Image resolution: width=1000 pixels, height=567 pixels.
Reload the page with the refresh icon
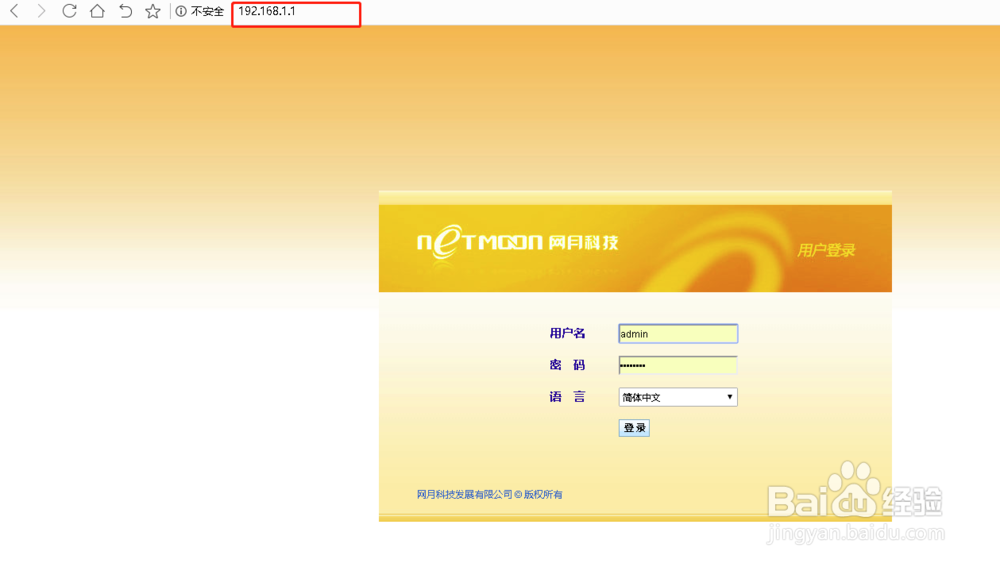pyautogui.click(x=70, y=11)
